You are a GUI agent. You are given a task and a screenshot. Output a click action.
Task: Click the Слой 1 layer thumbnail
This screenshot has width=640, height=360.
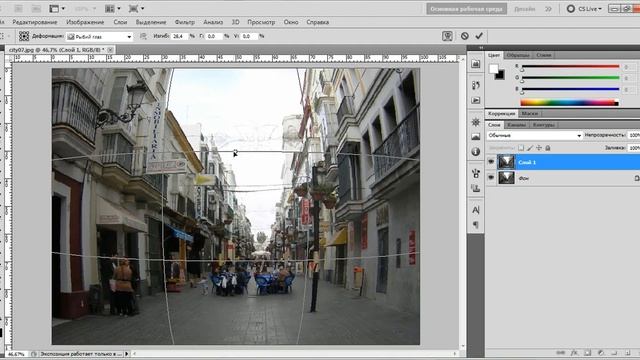(506, 162)
